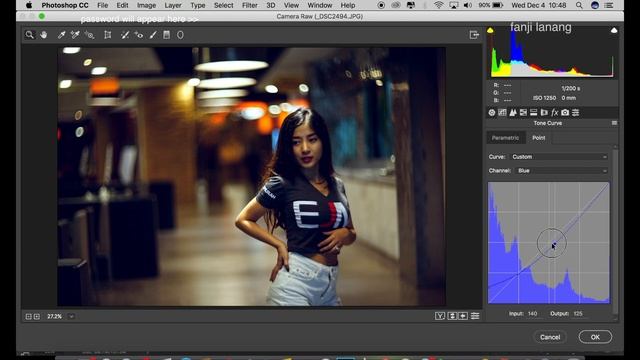Open the File menu
The width and height of the screenshot is (640, 360).
coord(102,5)
